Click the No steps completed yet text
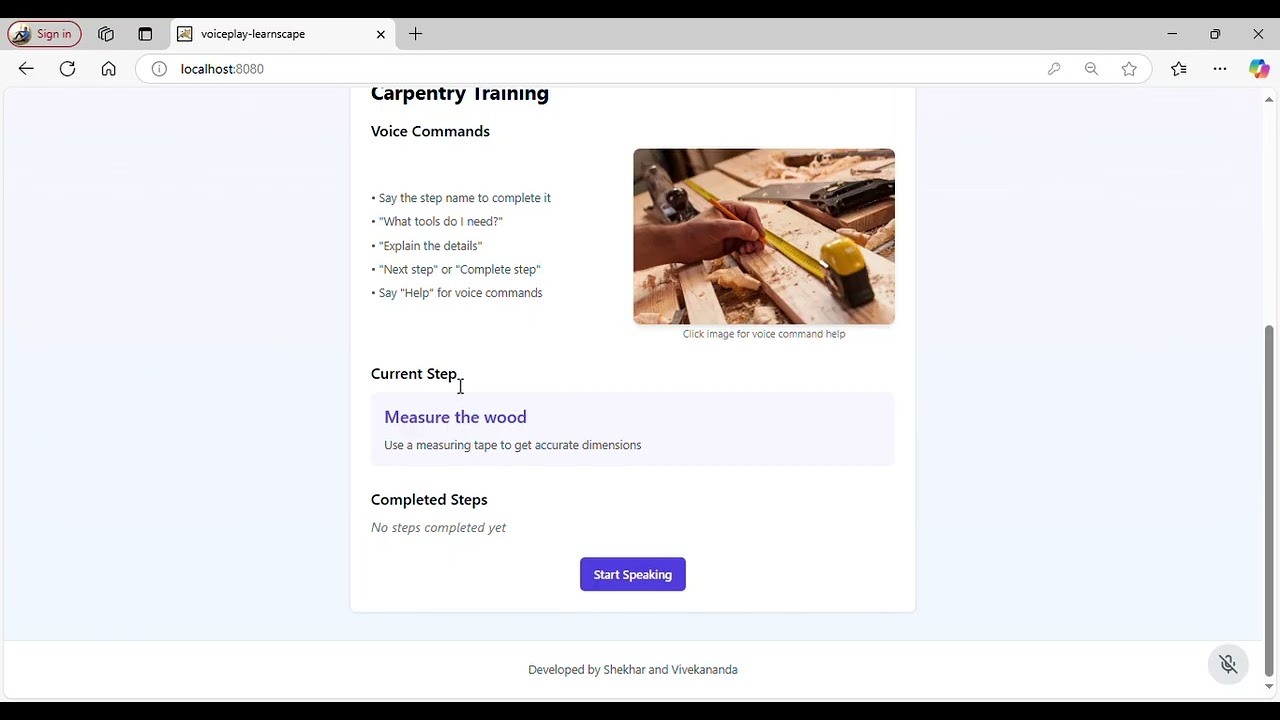Screen dimensions: 1280x720 (x=438, y=528)
